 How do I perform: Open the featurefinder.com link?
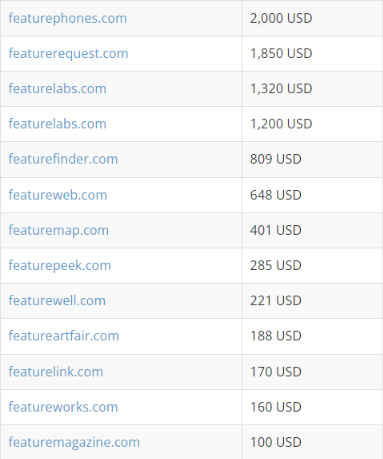[63, 159]
